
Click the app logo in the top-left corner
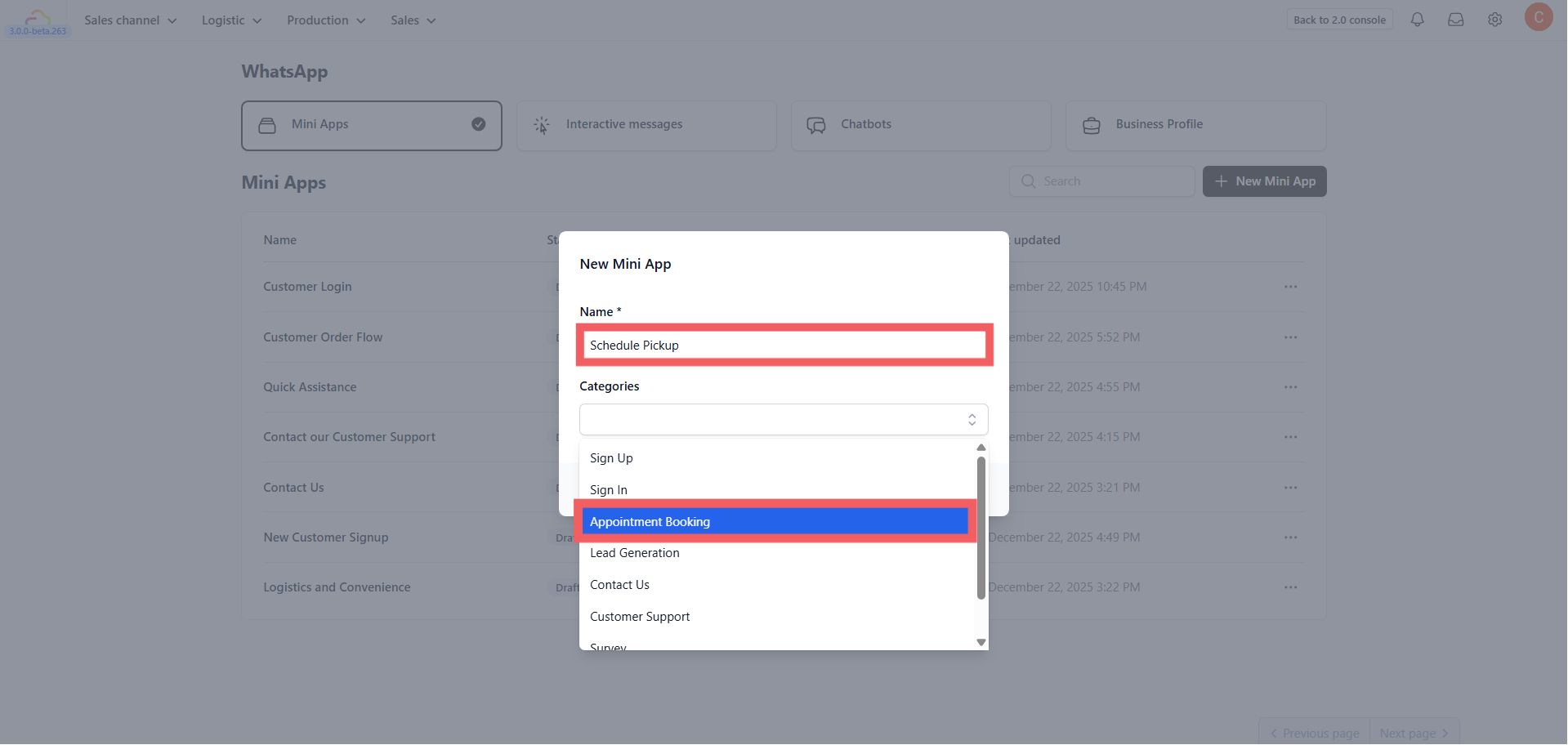pyautogui.click(x=38, y=19)
